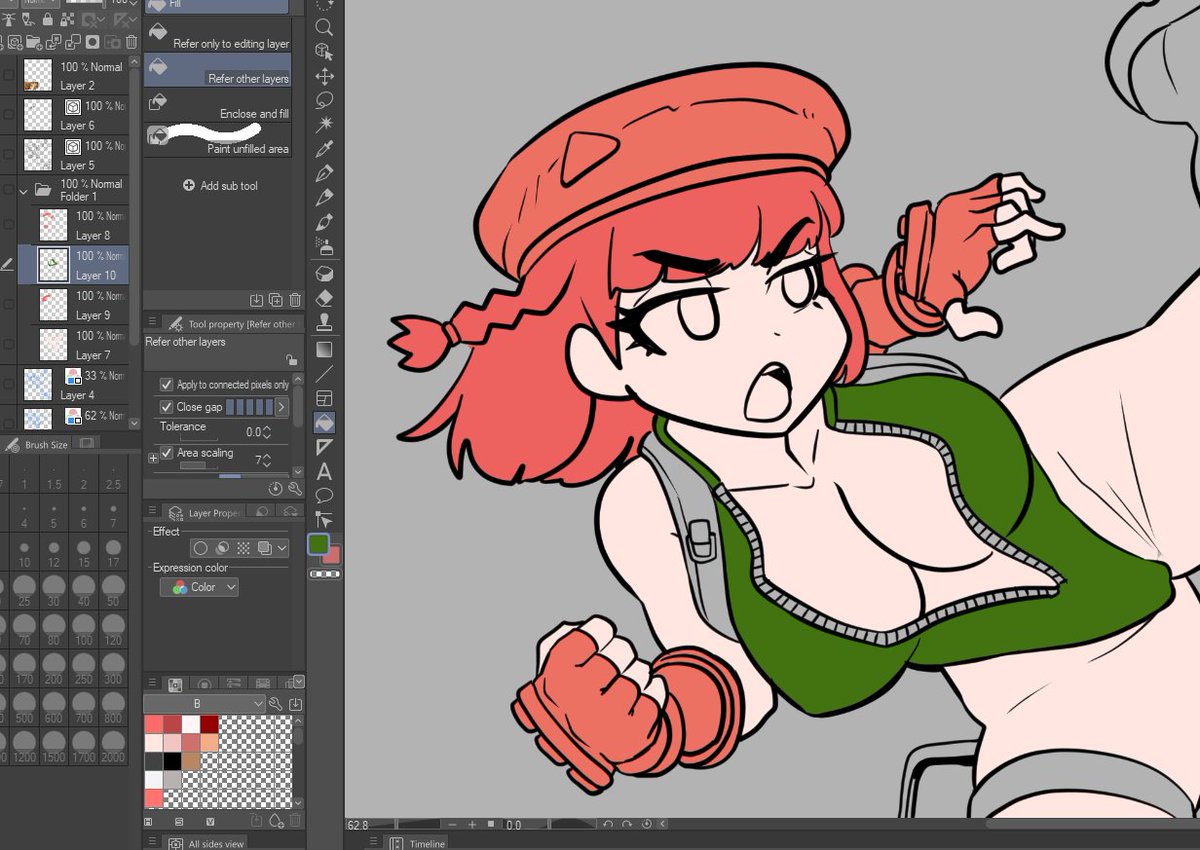1200x850 pixels.
Task: Open the Expression color dropdown
Action: pos(199,587)
